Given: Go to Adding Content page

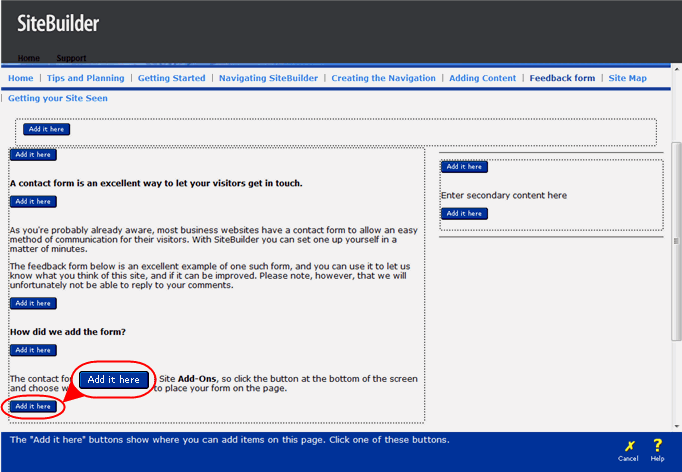Looking at the screenshot, I should (x=482, y=78).
